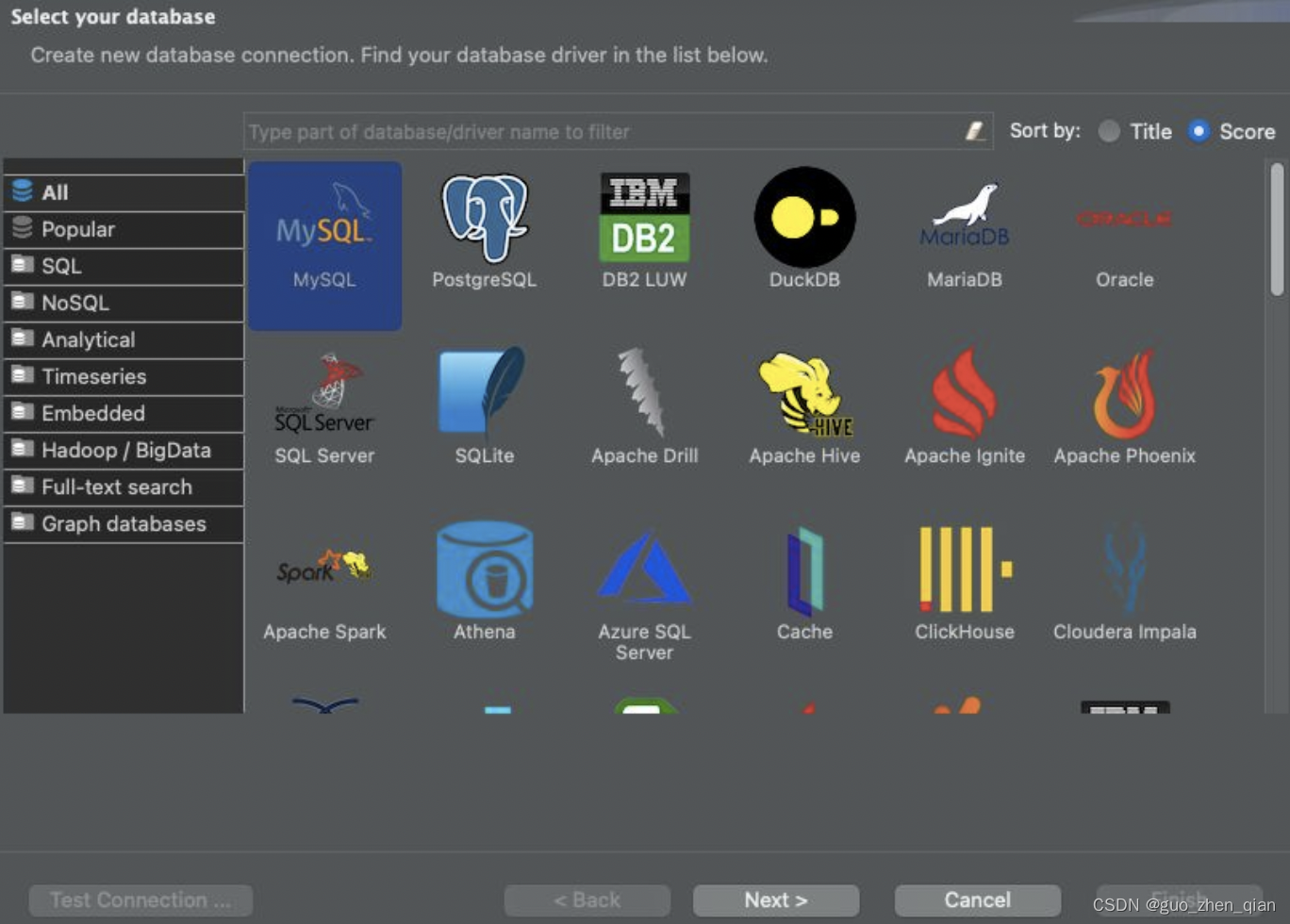The image size is (1290, 924).
Task: Cancel the database connection wizard
Action: [978, 900]
